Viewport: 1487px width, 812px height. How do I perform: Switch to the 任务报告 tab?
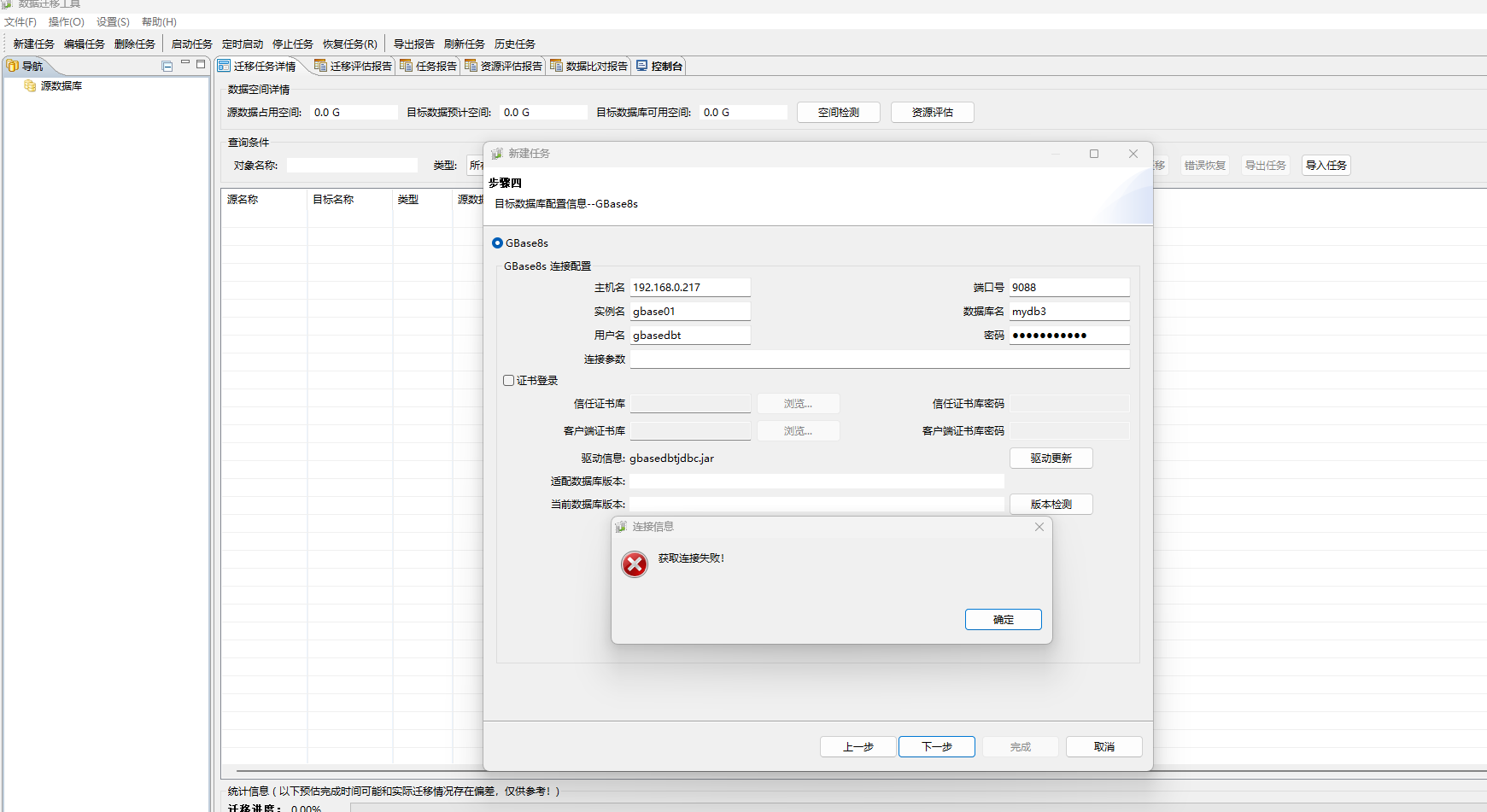point(428,66)
